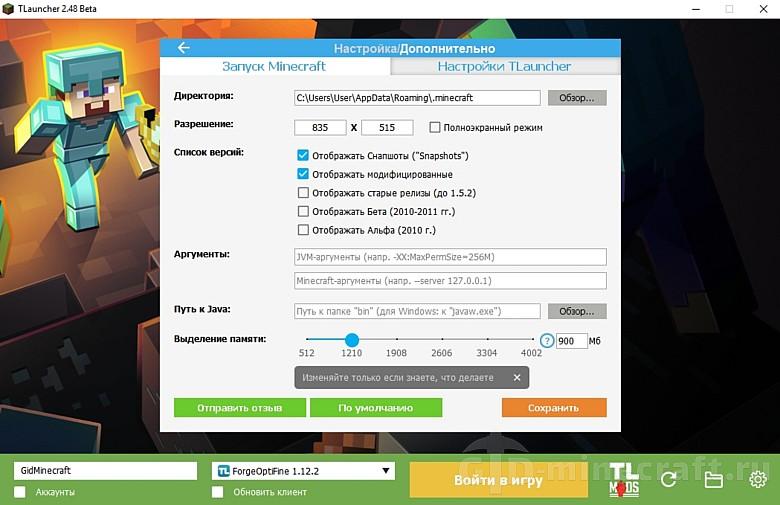780x505 pixels.
Task: Set memory slider to 4002 mark
Action: pos(532,339)
